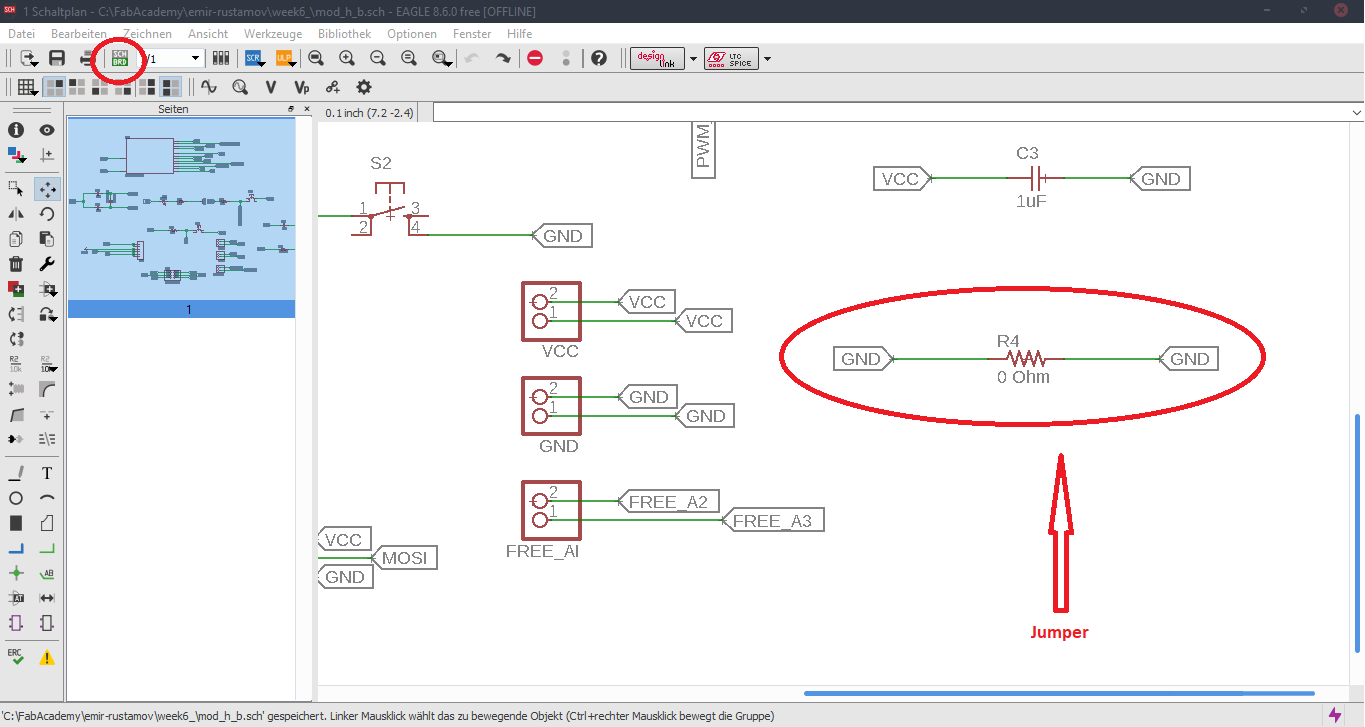Viewport: 1365px width, 727px height.
Task: Select the blue Bus tool
Action: (x=16, y=548)
